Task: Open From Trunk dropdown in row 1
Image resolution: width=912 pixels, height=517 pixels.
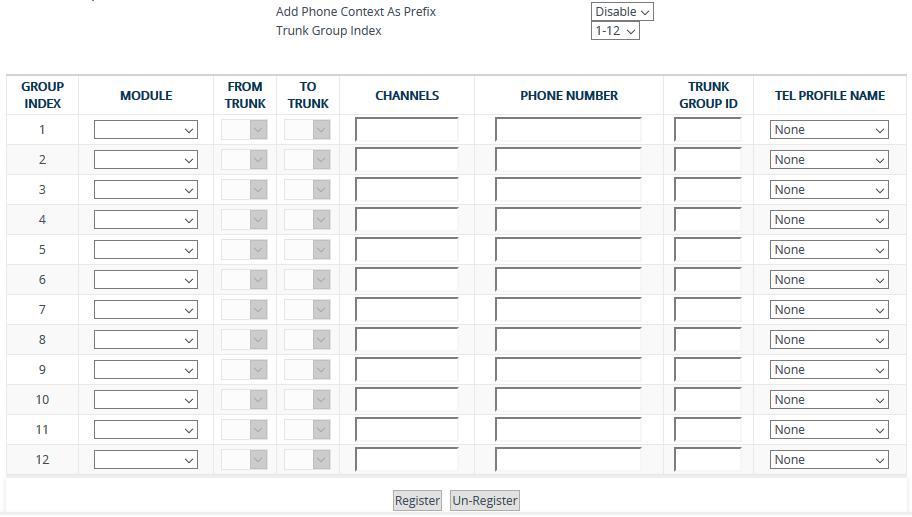Action: 244,130
